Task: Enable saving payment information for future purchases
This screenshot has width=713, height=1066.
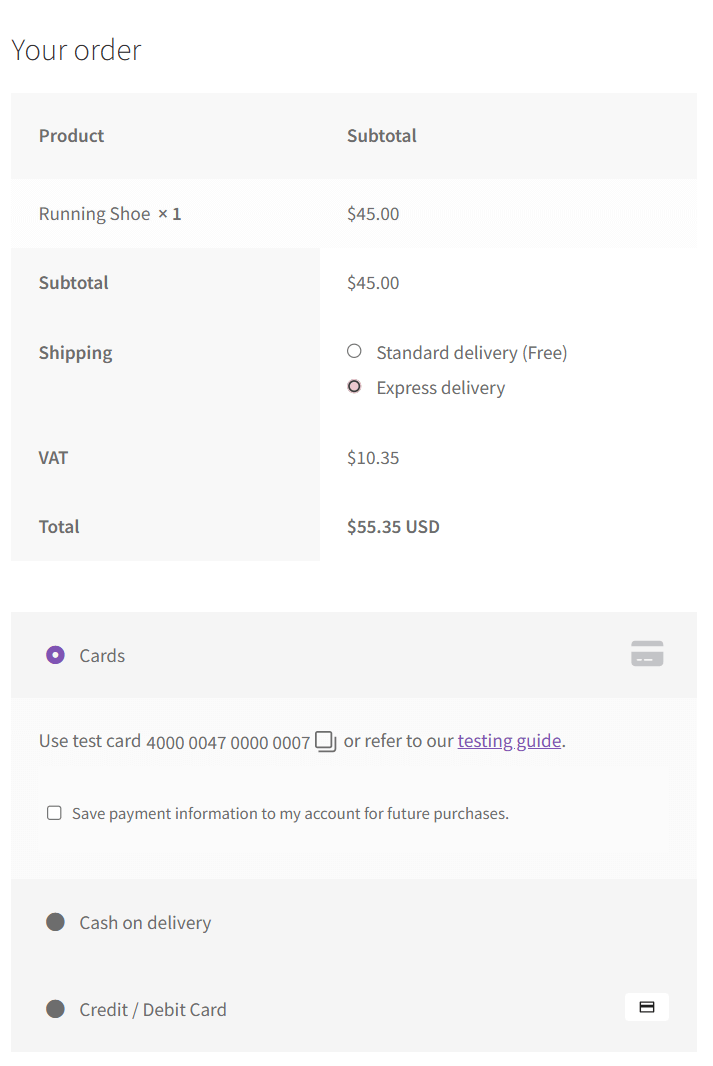Action: click(x=54, y=812)
